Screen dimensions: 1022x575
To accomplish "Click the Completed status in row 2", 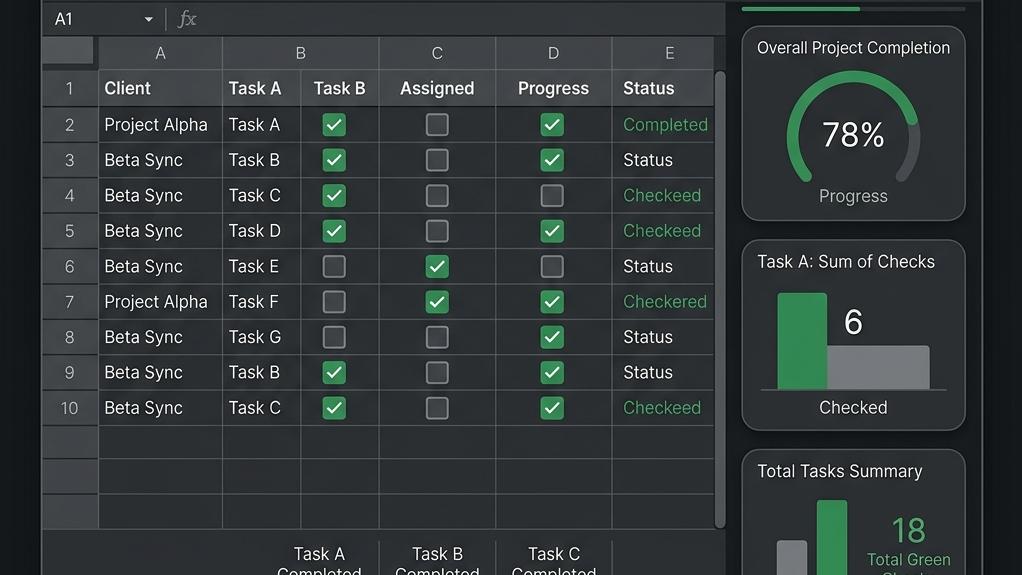I will [665, 125].
